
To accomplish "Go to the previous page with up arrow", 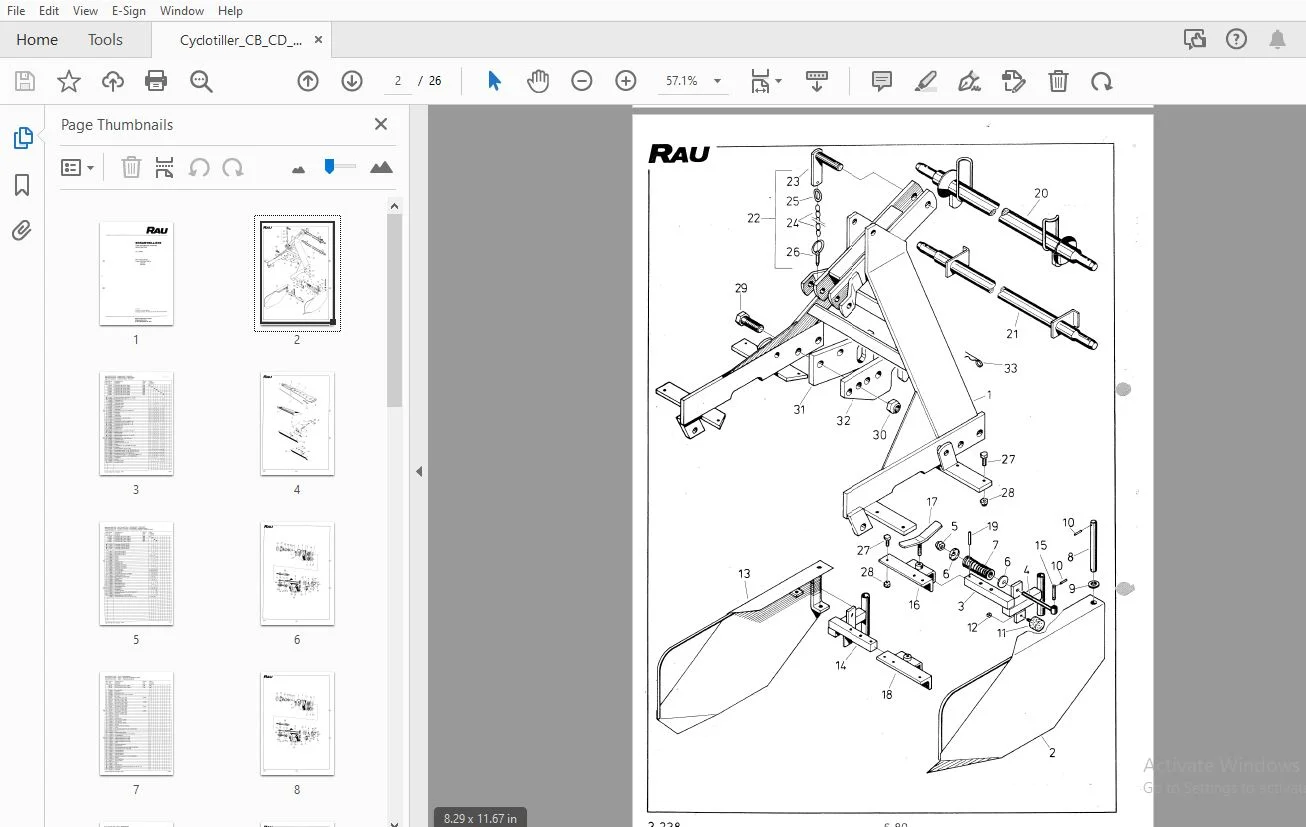I will pyautogui.click(x=308, y=81).
